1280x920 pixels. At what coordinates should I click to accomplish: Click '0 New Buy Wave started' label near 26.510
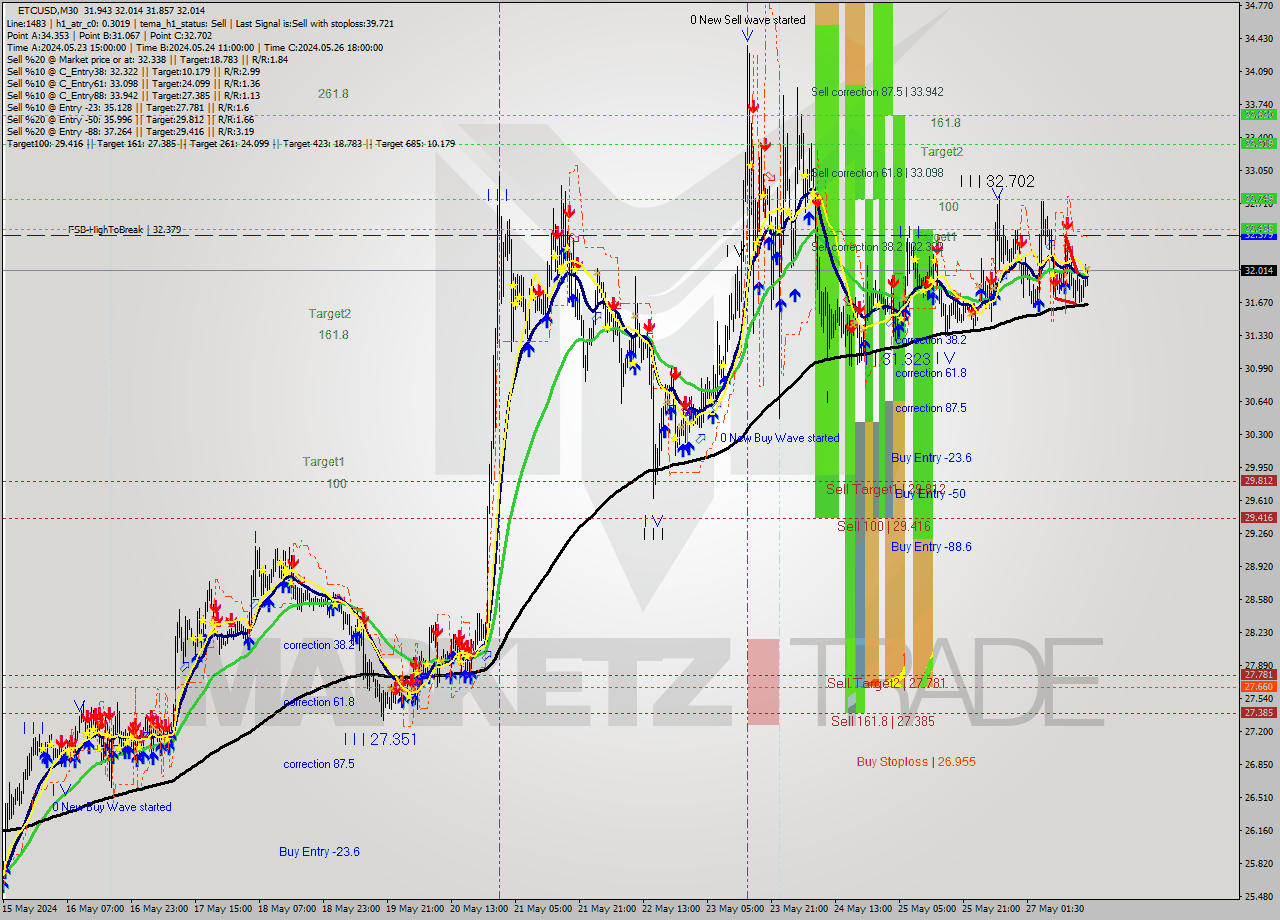[x=112, y=807]
